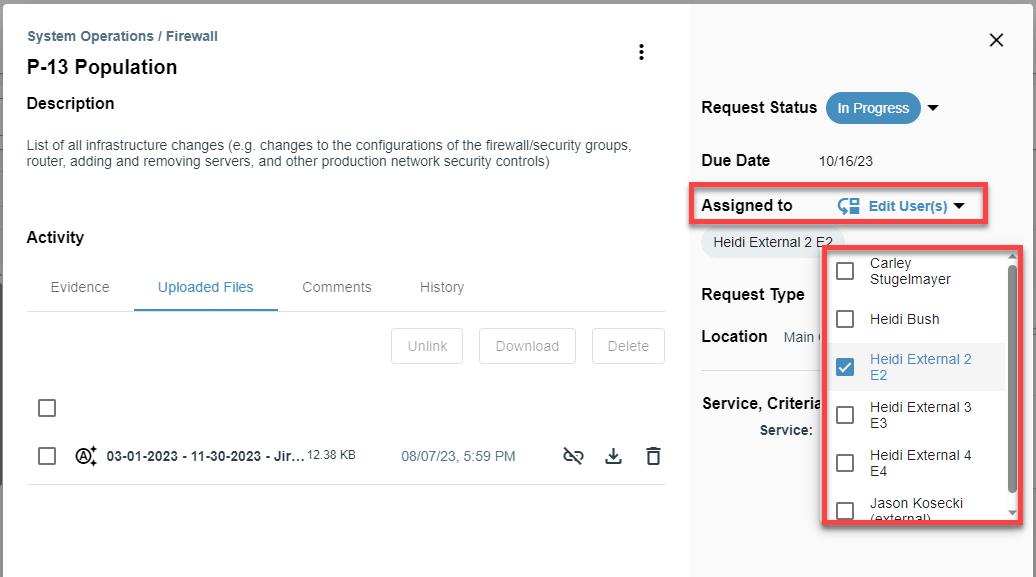Select all files with the header checkbox
Viewport: 1036px width, 577px height.
pos(46,408)
